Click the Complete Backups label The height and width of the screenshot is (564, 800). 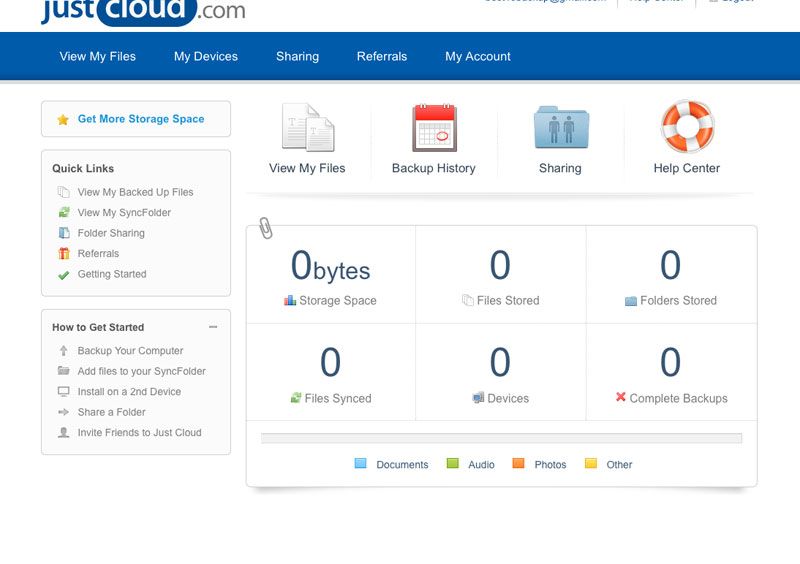tap(678, 398)
